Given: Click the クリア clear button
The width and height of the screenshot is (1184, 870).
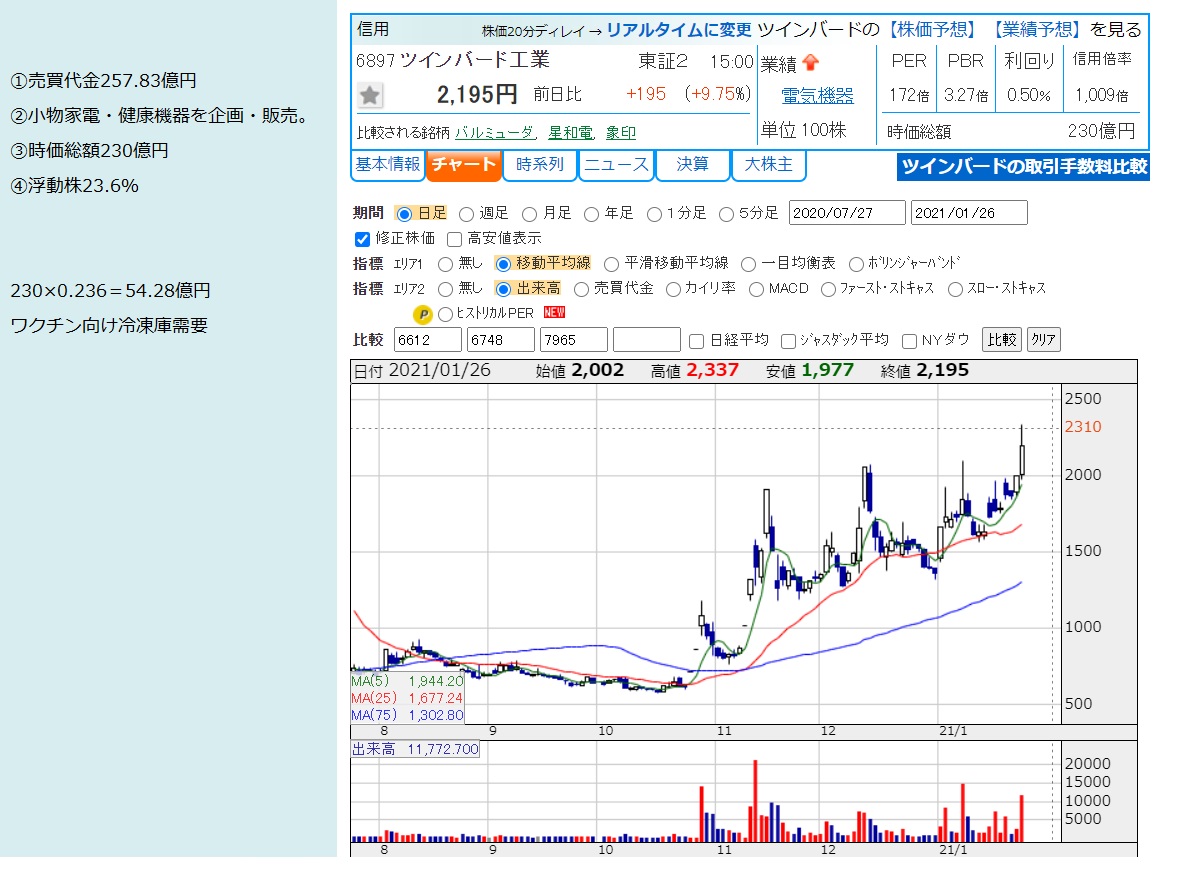Looking at the screenshot, I should pos(1043,340).
